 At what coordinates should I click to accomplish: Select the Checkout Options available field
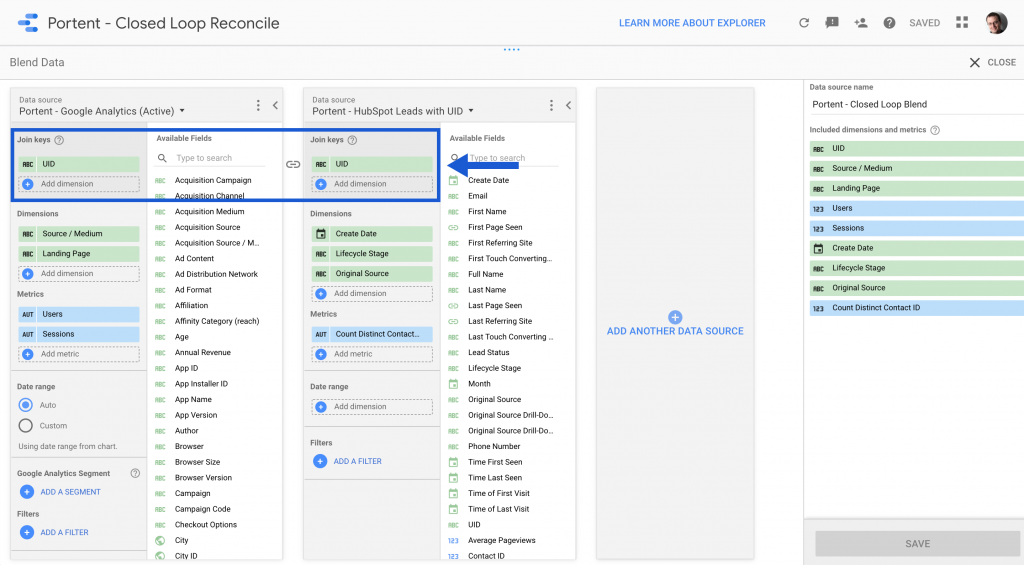click(x=206, y=525)
